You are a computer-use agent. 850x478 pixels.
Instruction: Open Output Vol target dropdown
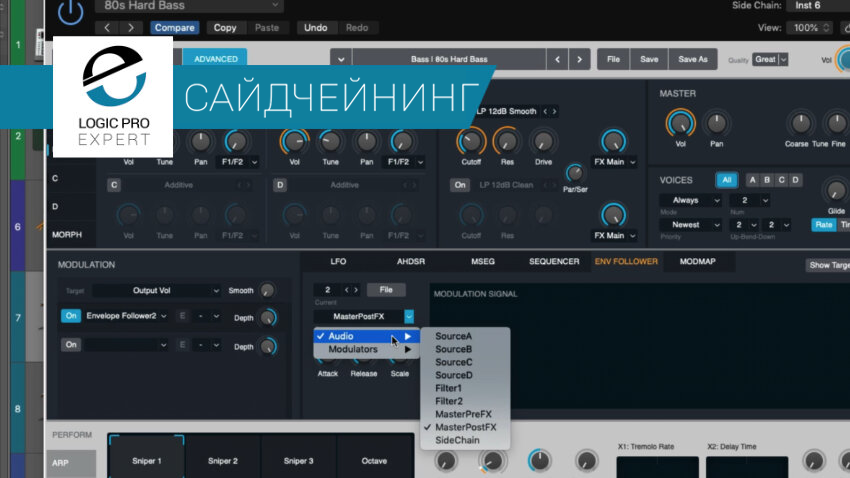tap(157, 290)
